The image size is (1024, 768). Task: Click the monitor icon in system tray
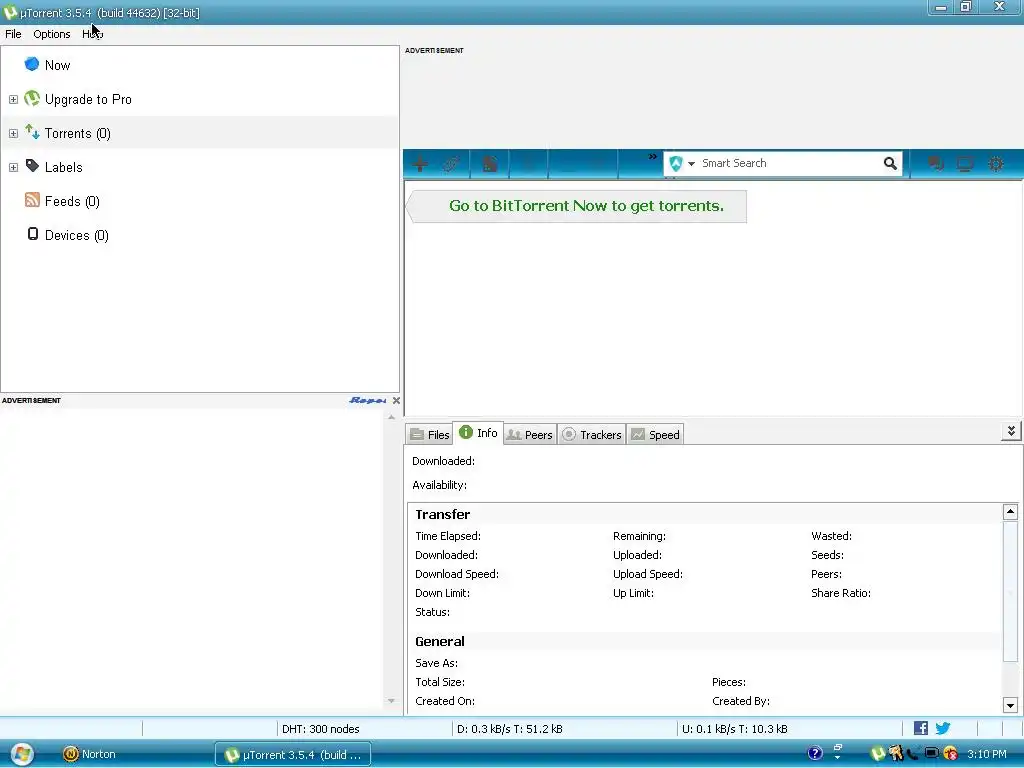932,754
